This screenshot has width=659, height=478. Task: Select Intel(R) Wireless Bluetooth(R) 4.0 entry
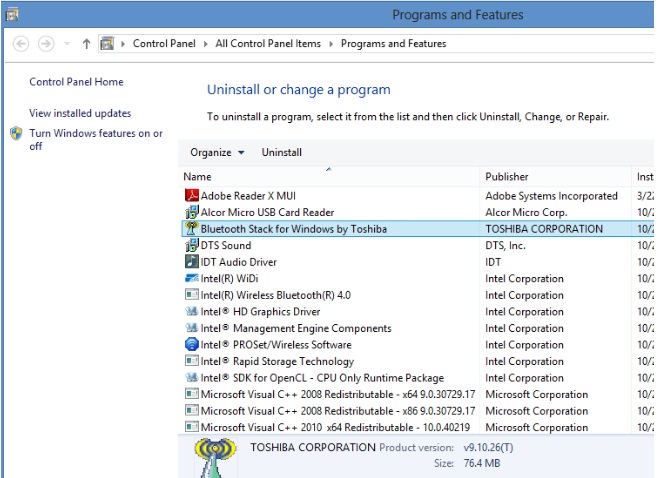click(275, 295)
